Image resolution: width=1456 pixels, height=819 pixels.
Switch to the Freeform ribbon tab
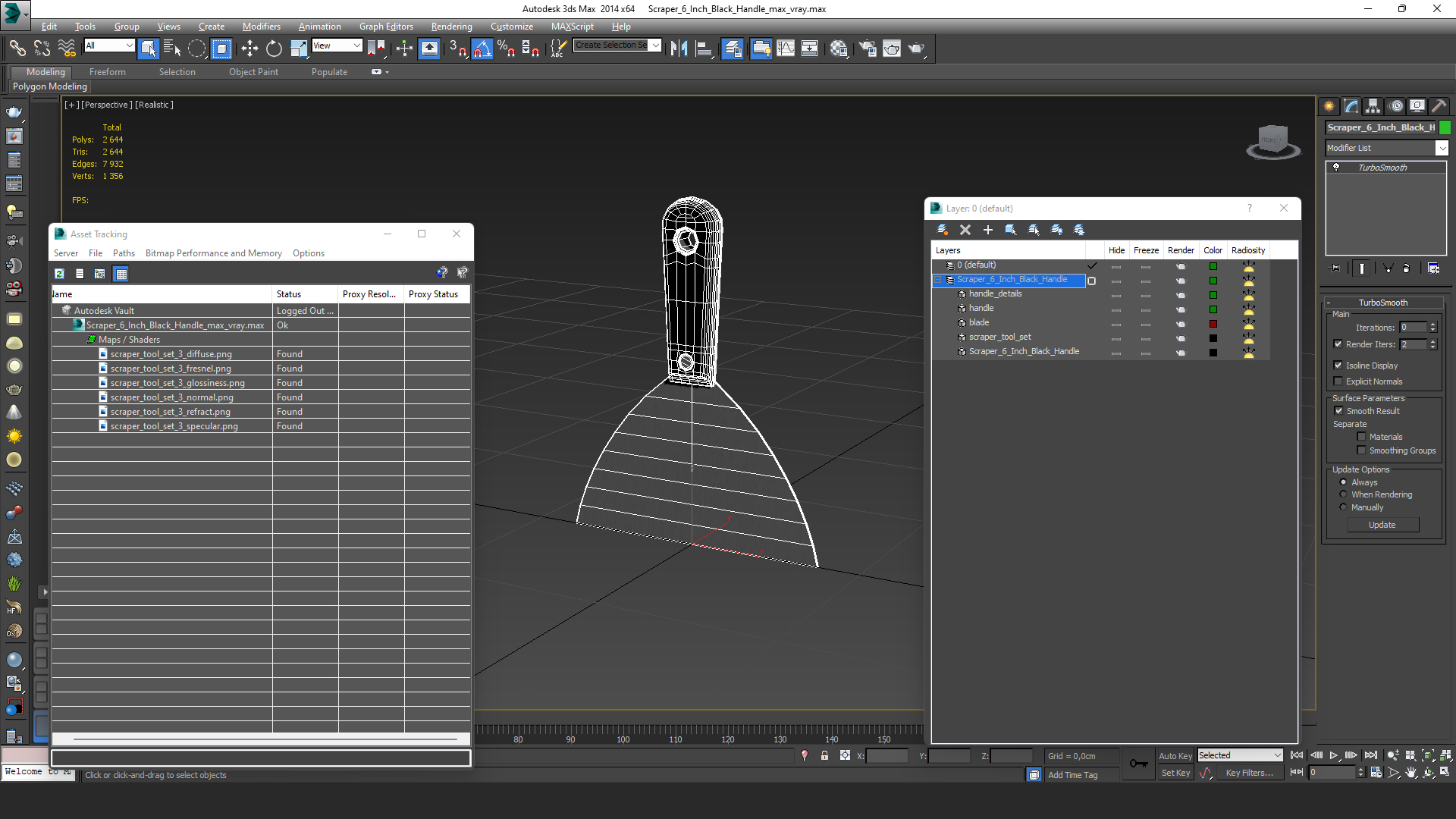(108, 72)
